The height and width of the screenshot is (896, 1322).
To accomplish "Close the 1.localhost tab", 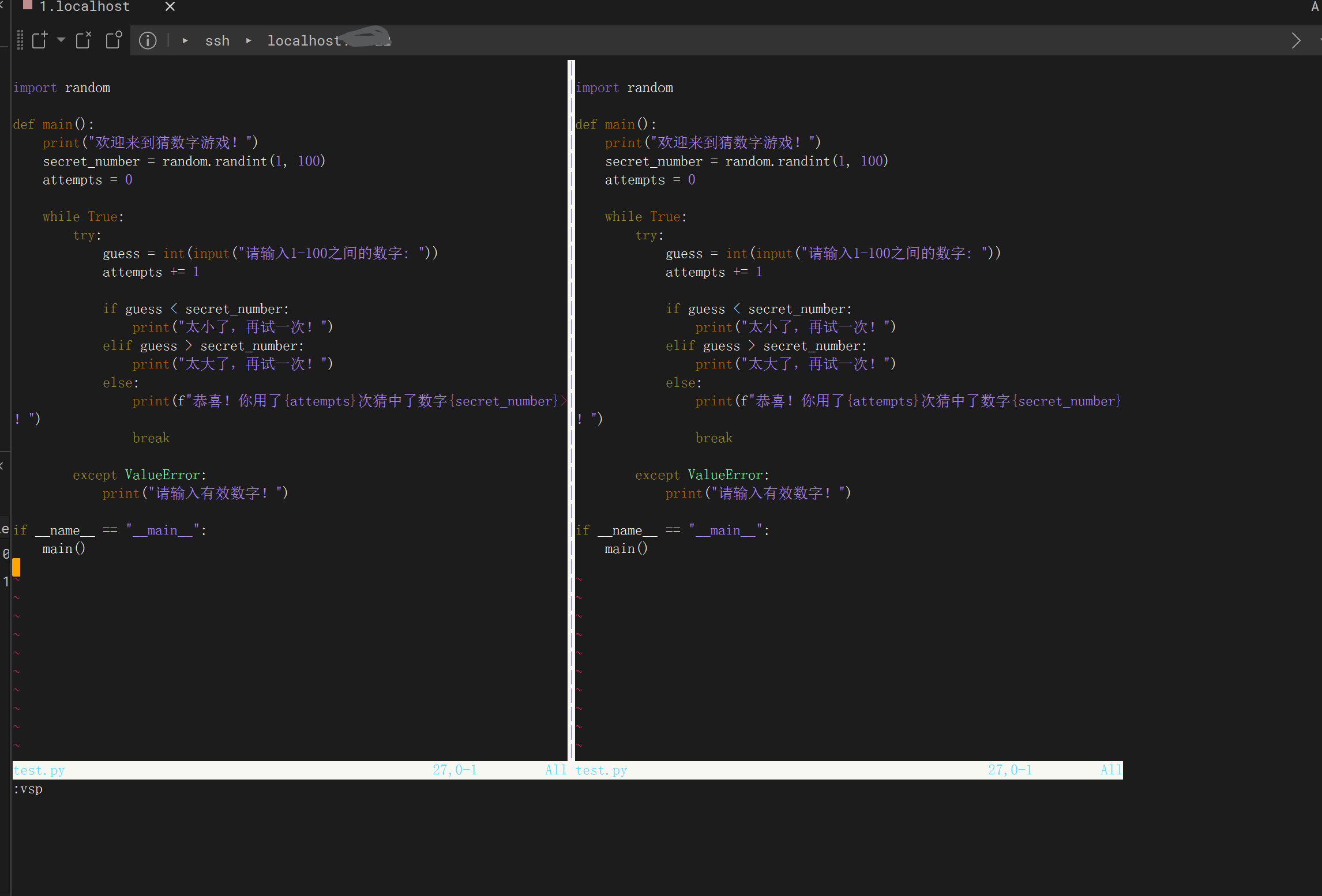I will [170, 7].
